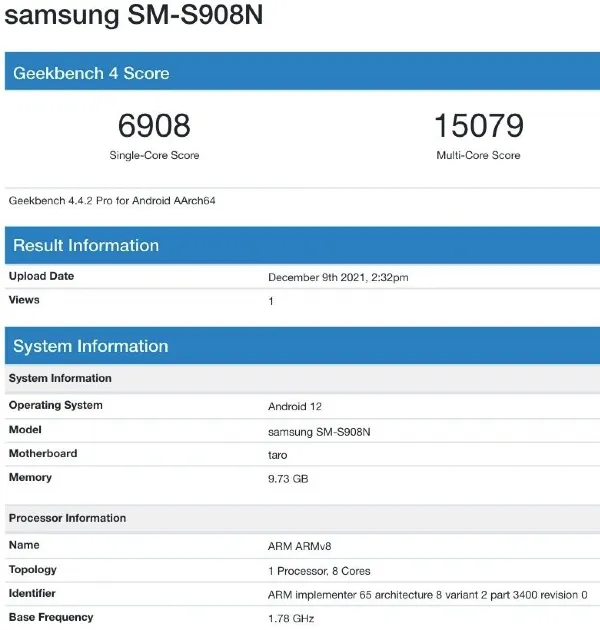
Task: Click the '1 Processor, 8 Cores' value
Action: click(319, 571)
